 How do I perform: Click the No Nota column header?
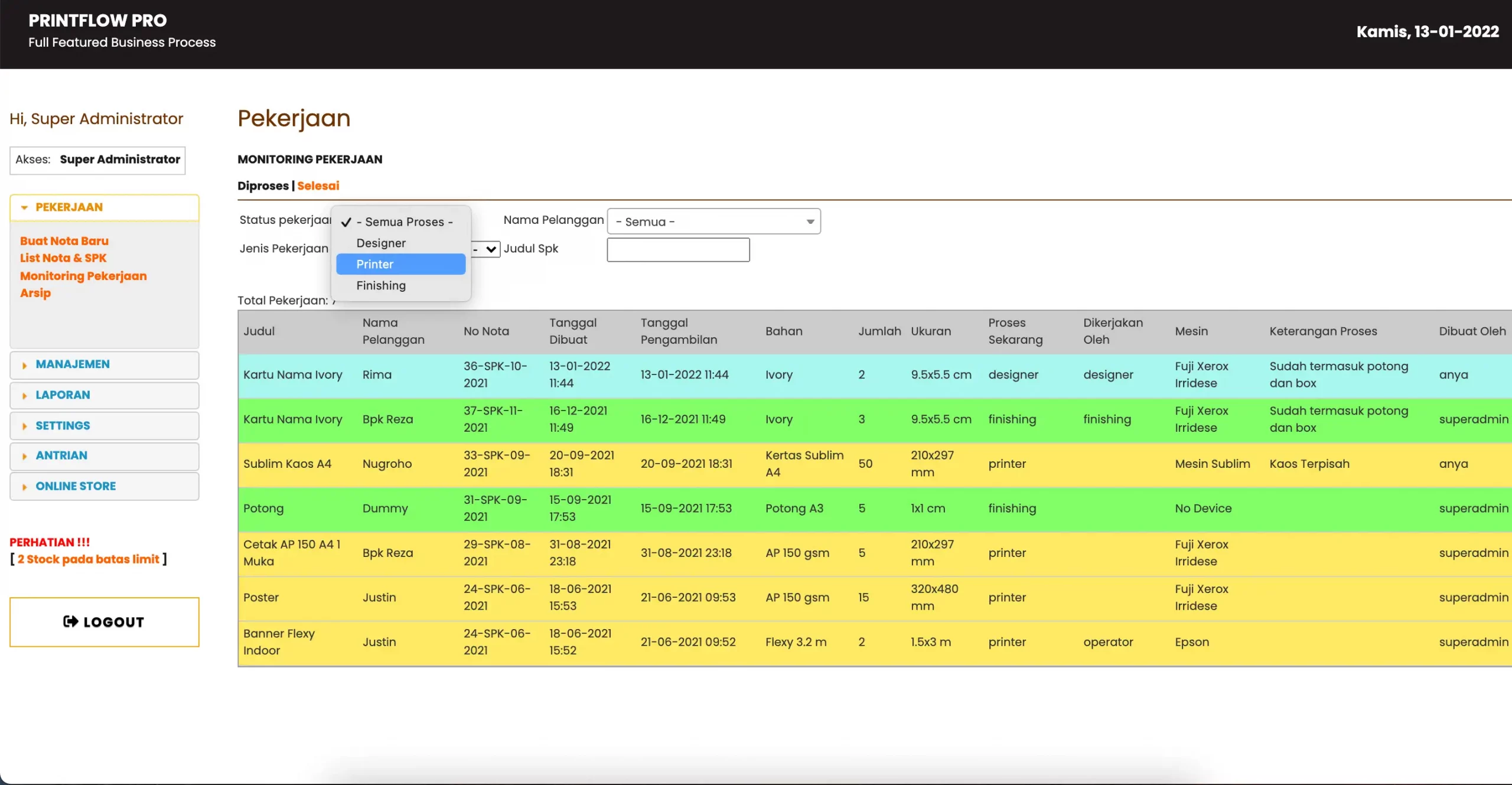pyautogui.click(x=486, y=331)
